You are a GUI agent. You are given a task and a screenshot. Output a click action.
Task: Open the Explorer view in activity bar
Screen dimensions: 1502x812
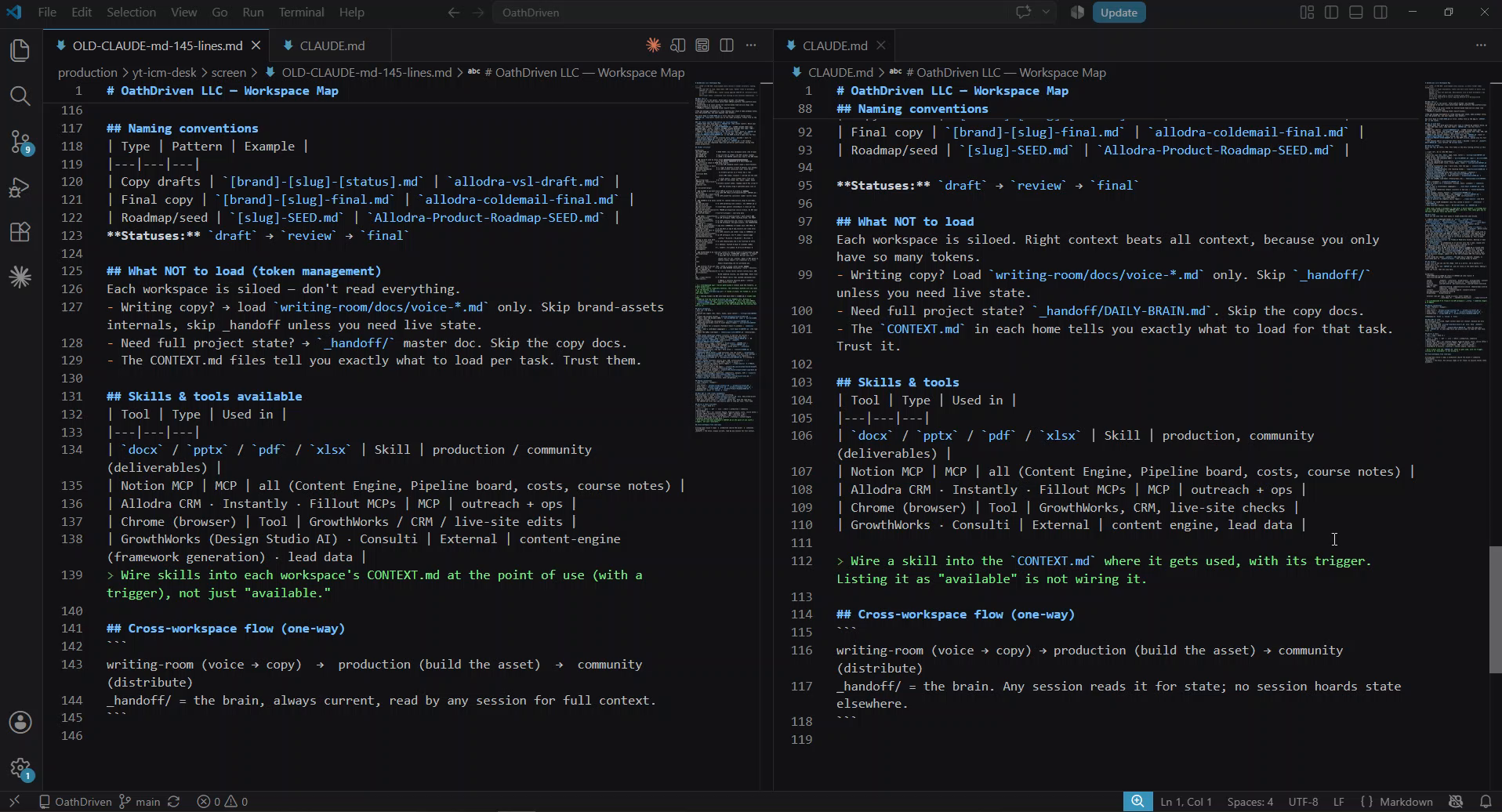point(20,51)
